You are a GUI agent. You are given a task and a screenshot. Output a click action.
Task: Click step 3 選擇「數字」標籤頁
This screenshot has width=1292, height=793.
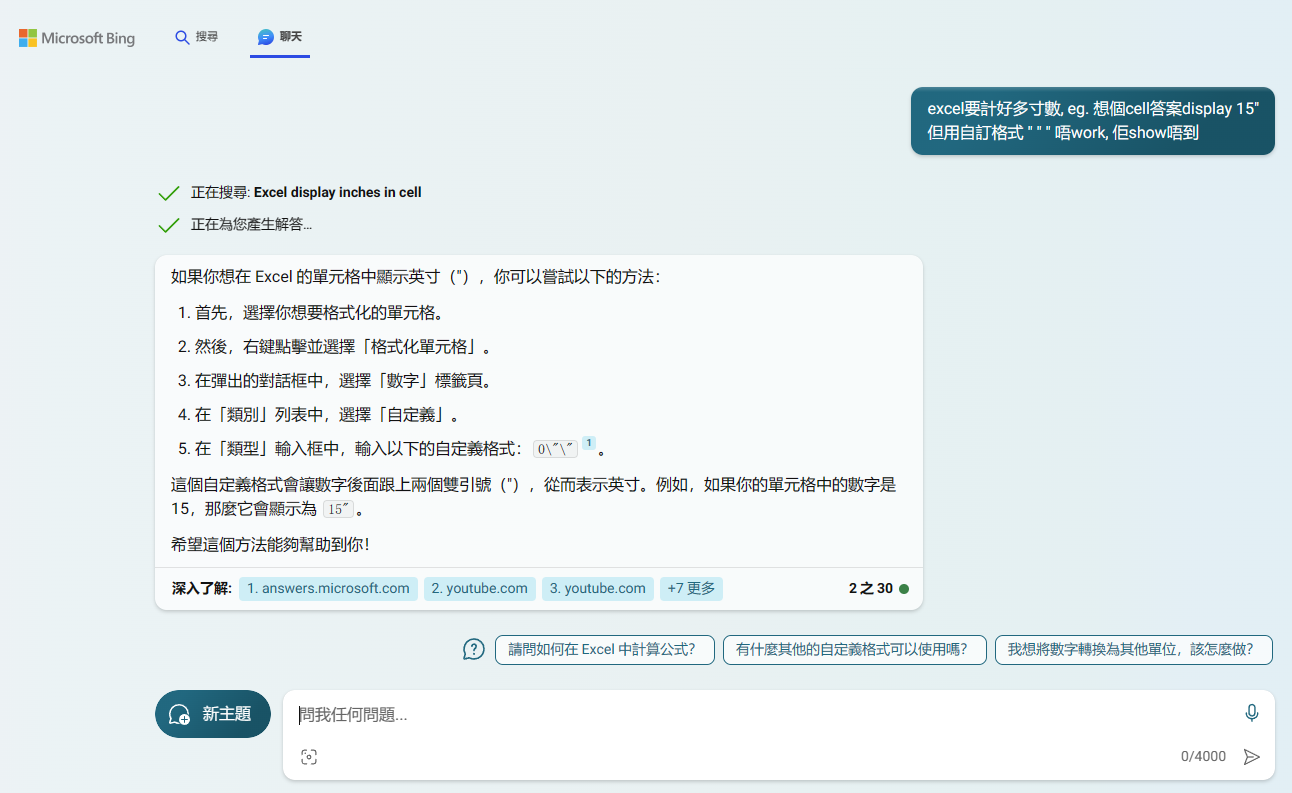pyautogui.click(x=344, y=381)
